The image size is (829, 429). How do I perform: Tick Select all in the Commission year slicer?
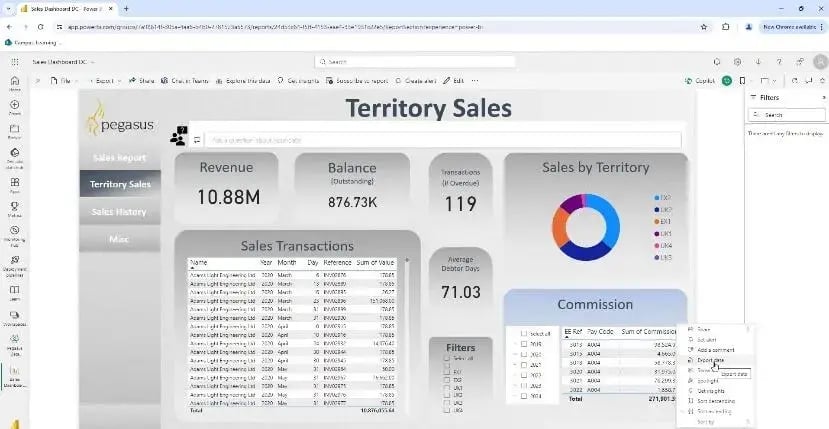(524, 334)
